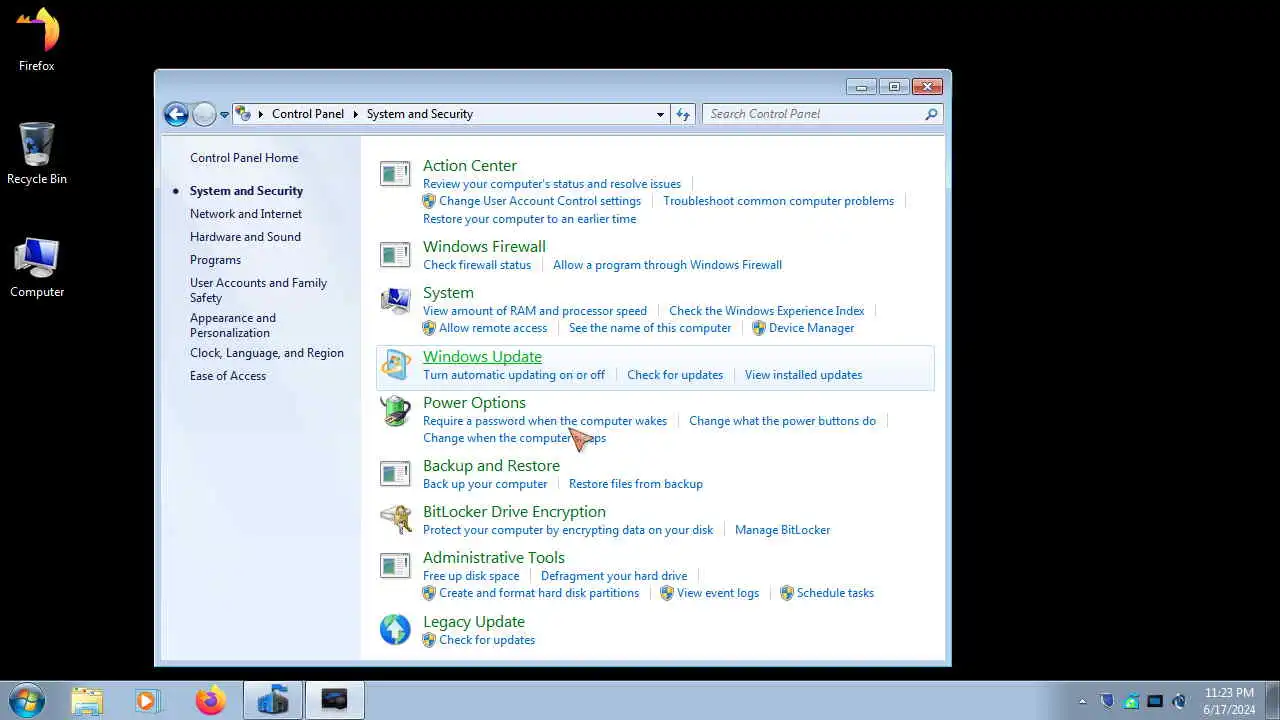Click View installed updates
Viewport: 1280px width, 720px height.
[803, 375]
